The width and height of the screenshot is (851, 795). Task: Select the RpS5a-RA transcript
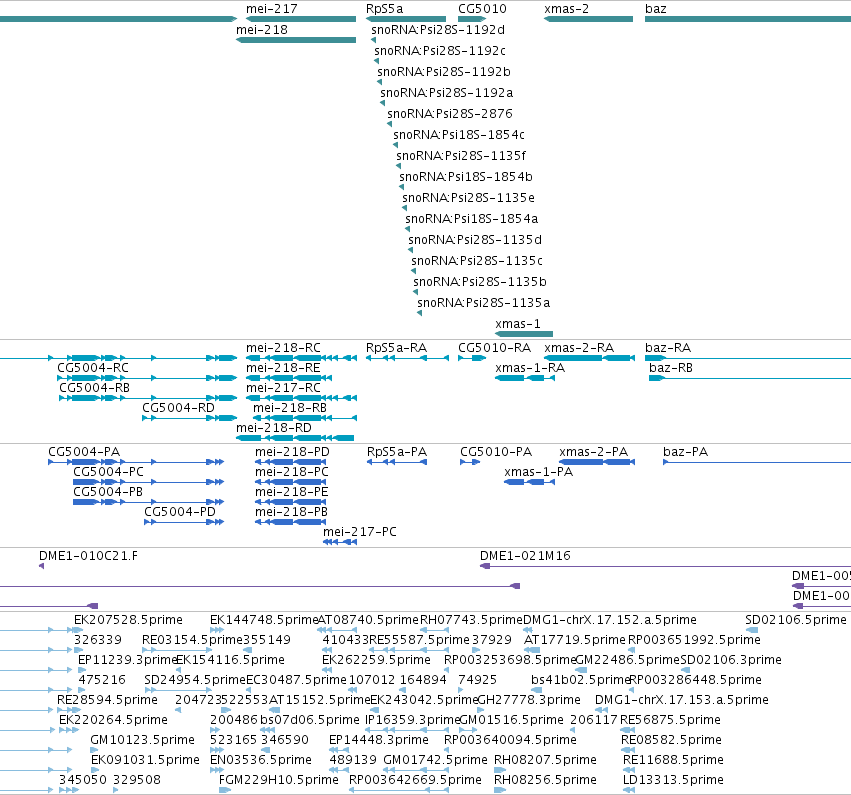407,358
